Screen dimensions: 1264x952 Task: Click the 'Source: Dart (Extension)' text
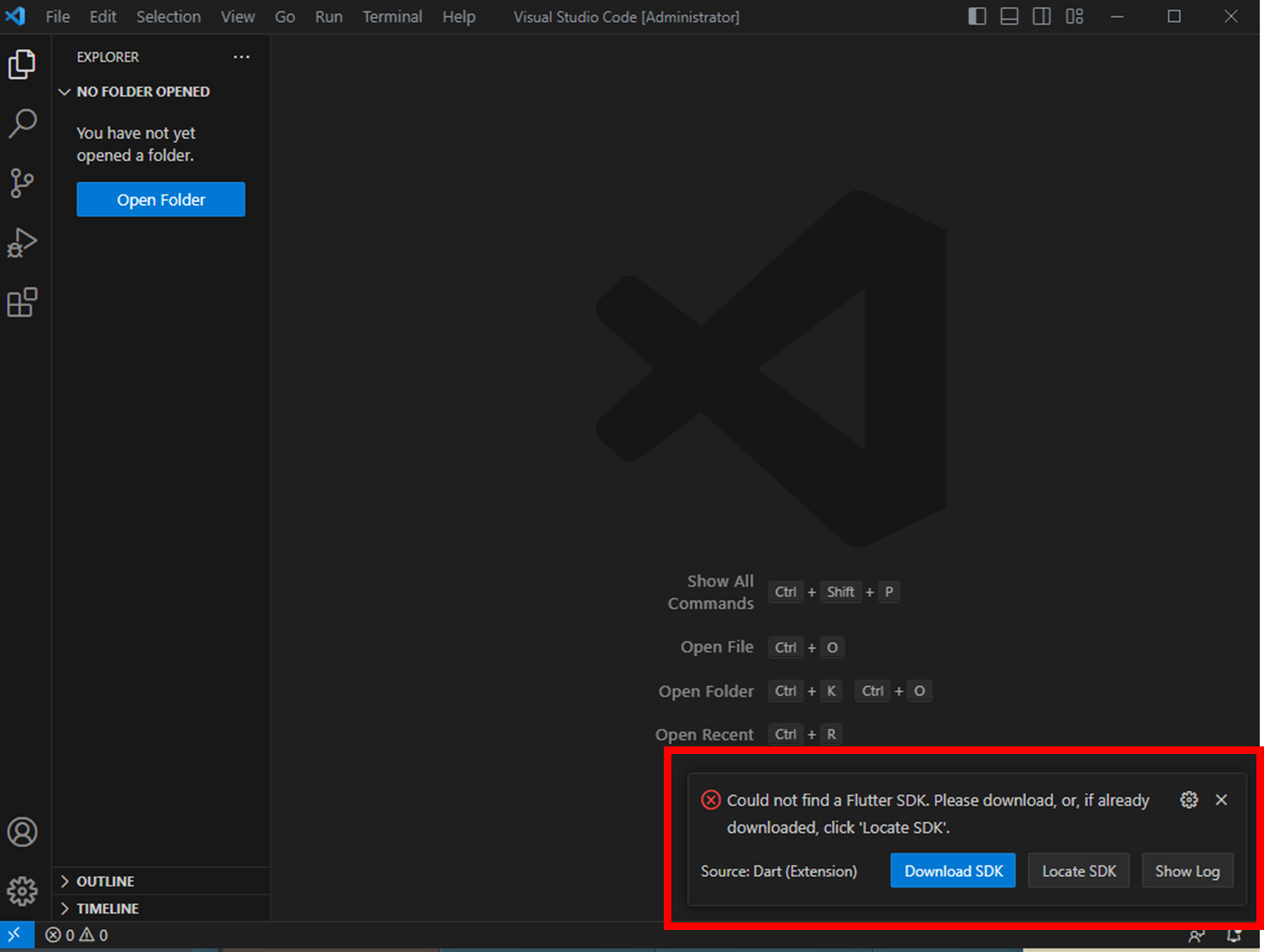779,871
